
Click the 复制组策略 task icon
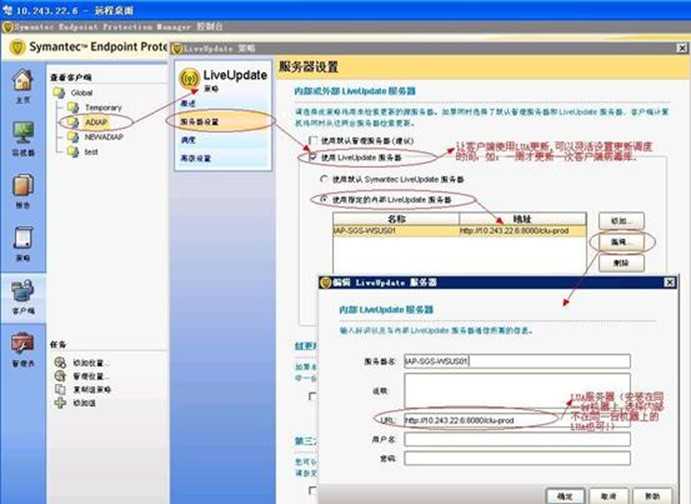tap(60, 389)
